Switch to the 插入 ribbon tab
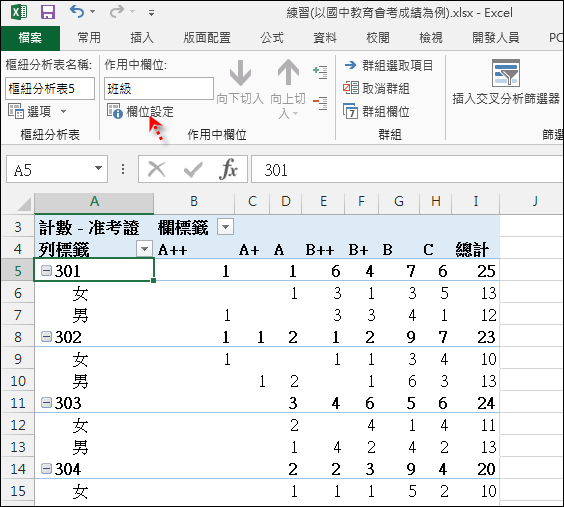The height and width of the screenshot is (507, 564). (x=142, y=38)
